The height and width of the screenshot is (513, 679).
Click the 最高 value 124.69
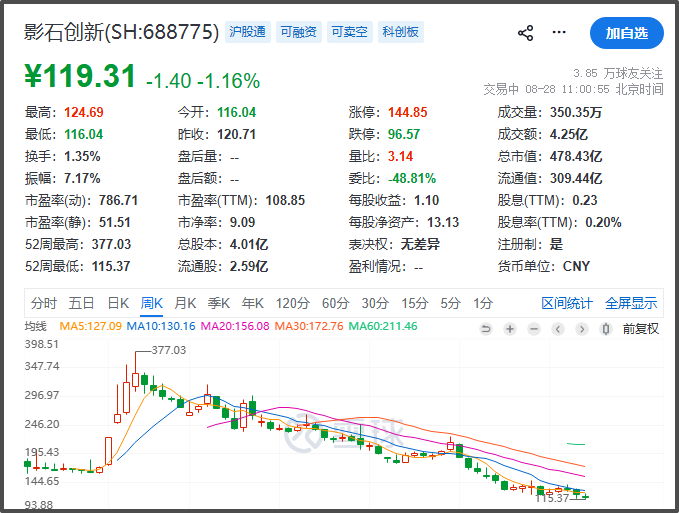coord(84,113)
